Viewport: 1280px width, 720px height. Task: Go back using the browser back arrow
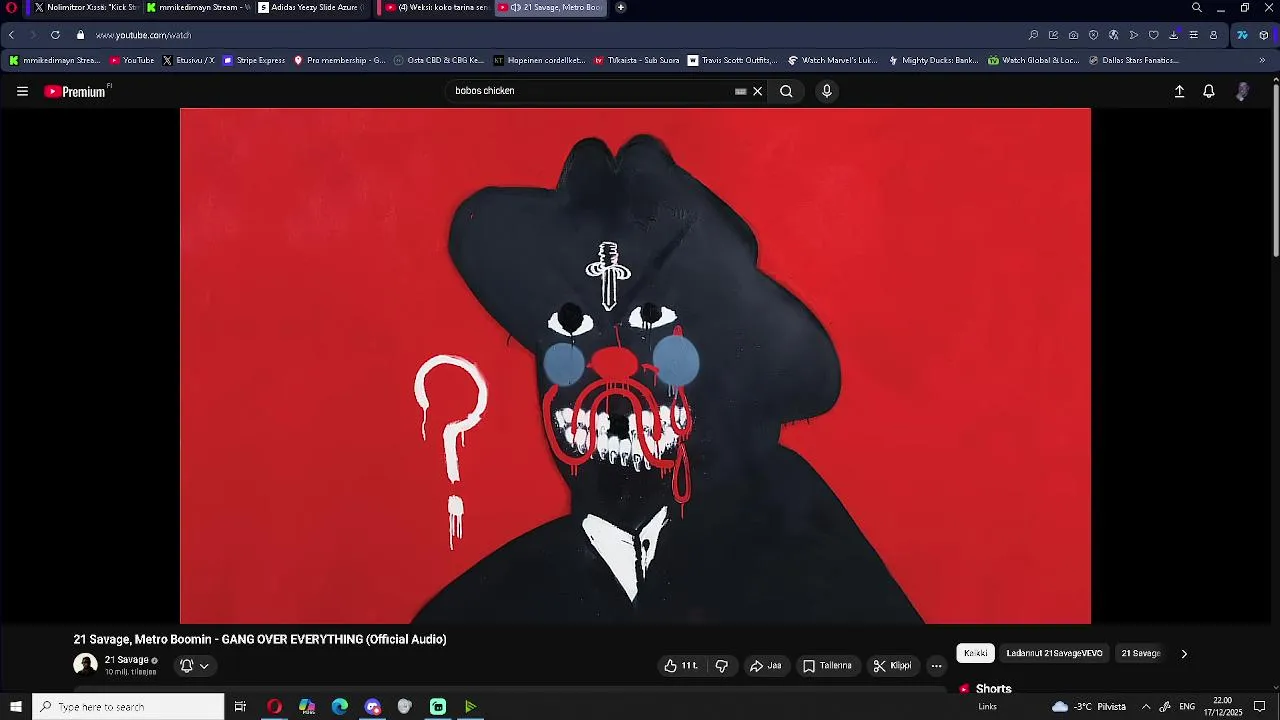[12, 35]
